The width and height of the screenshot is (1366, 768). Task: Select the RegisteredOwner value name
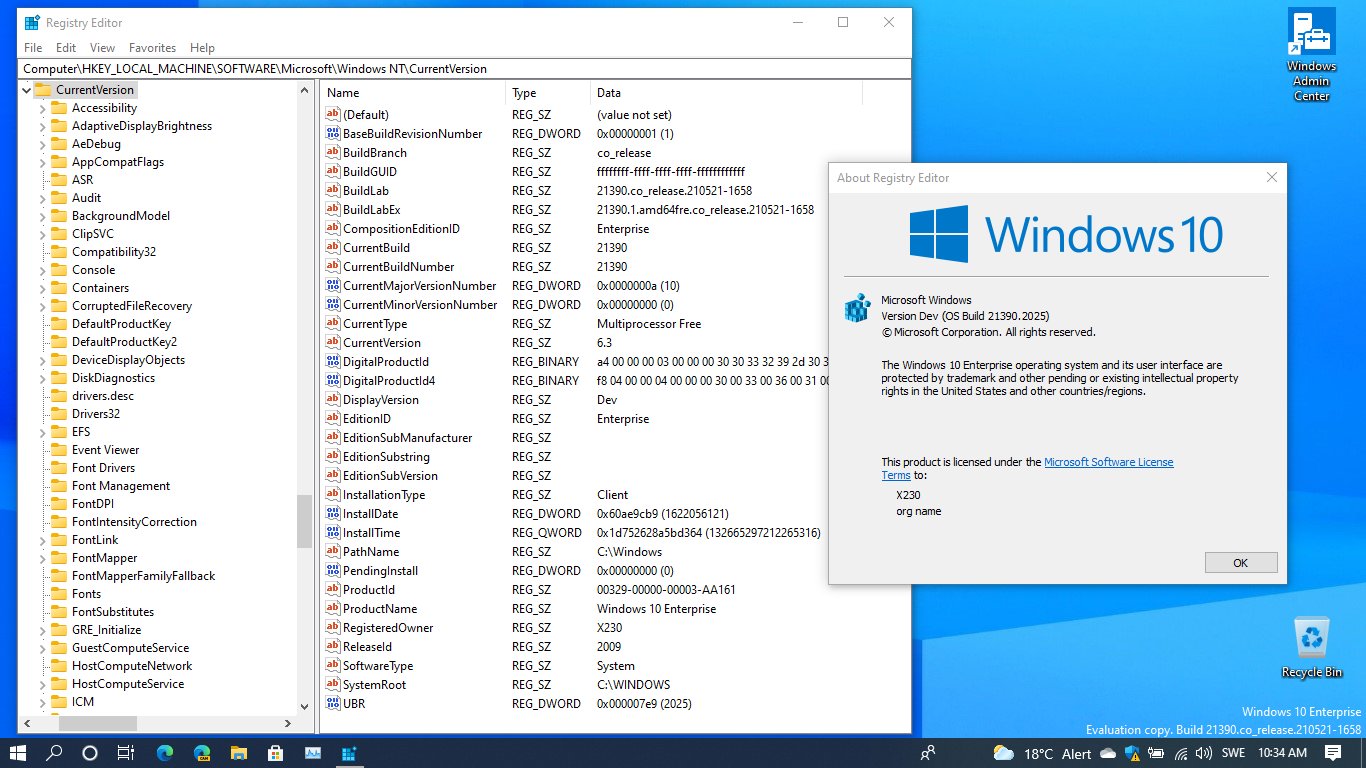point(388,628)
